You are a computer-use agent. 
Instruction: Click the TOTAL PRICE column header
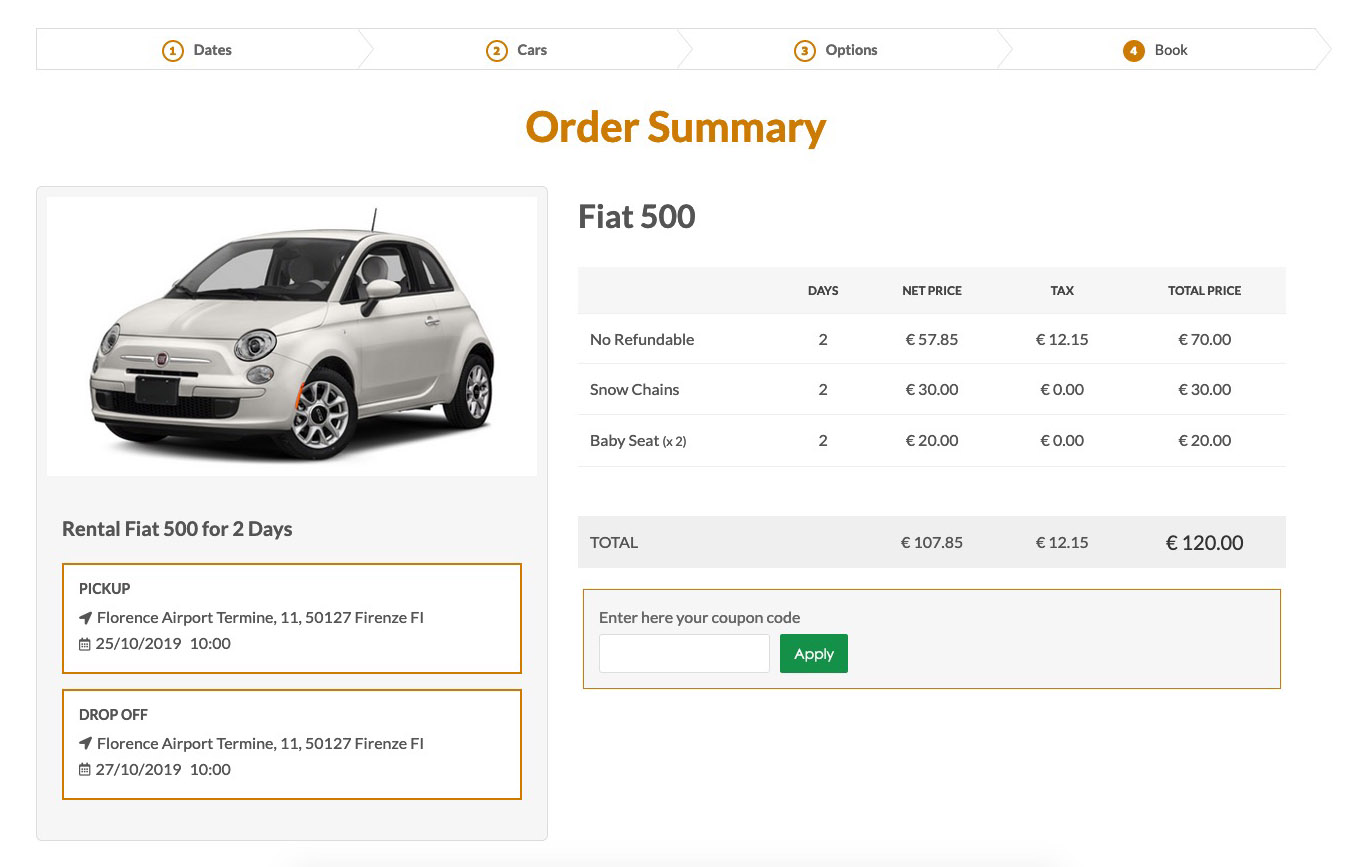1205,291
